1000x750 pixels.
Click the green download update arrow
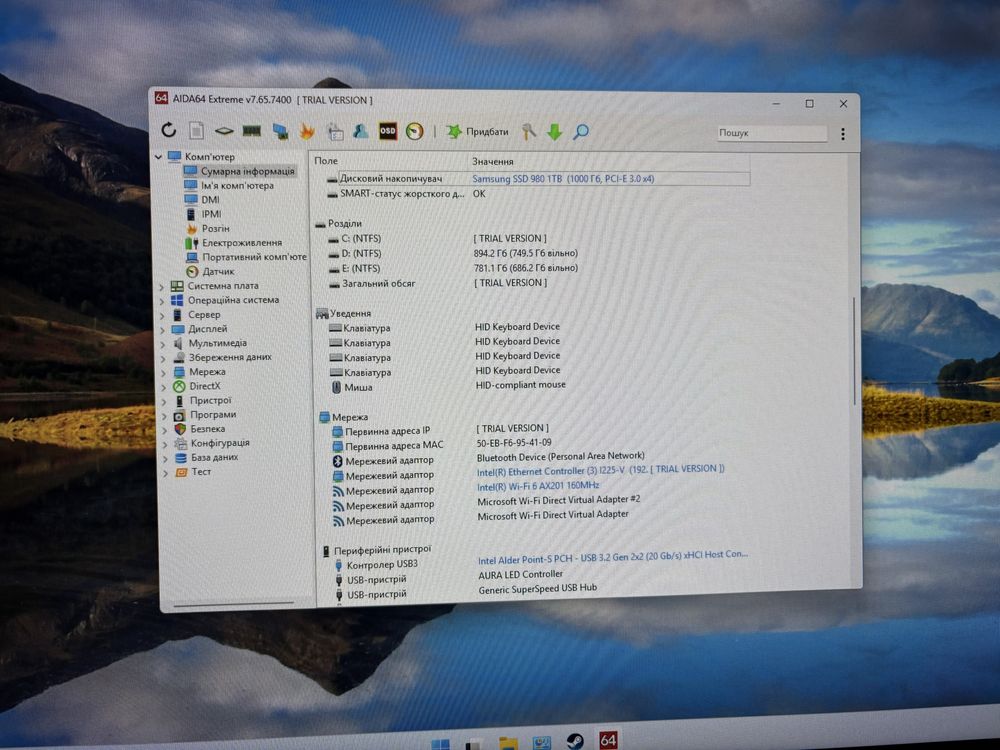point(555,132)
